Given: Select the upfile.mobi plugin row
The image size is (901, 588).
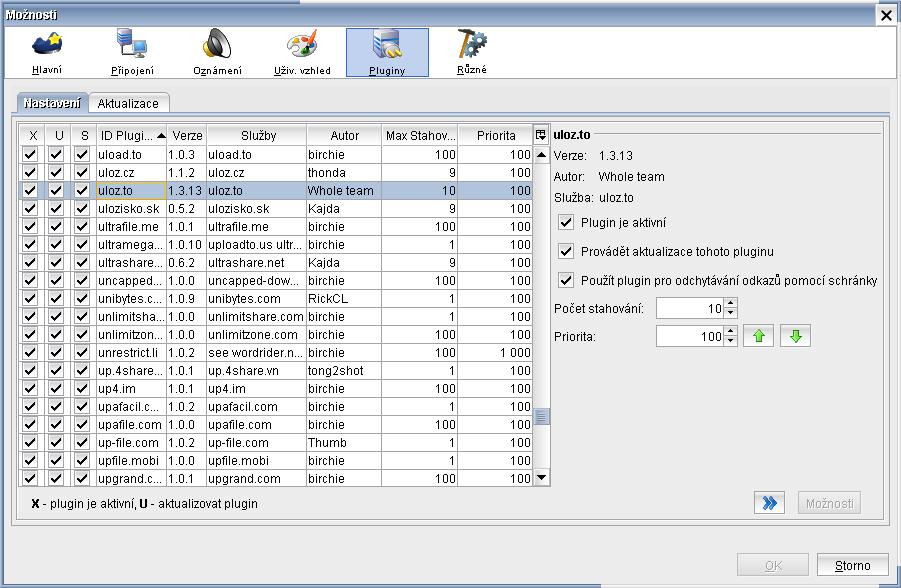Looking at the screenshot, I should [x=276, y=460].
